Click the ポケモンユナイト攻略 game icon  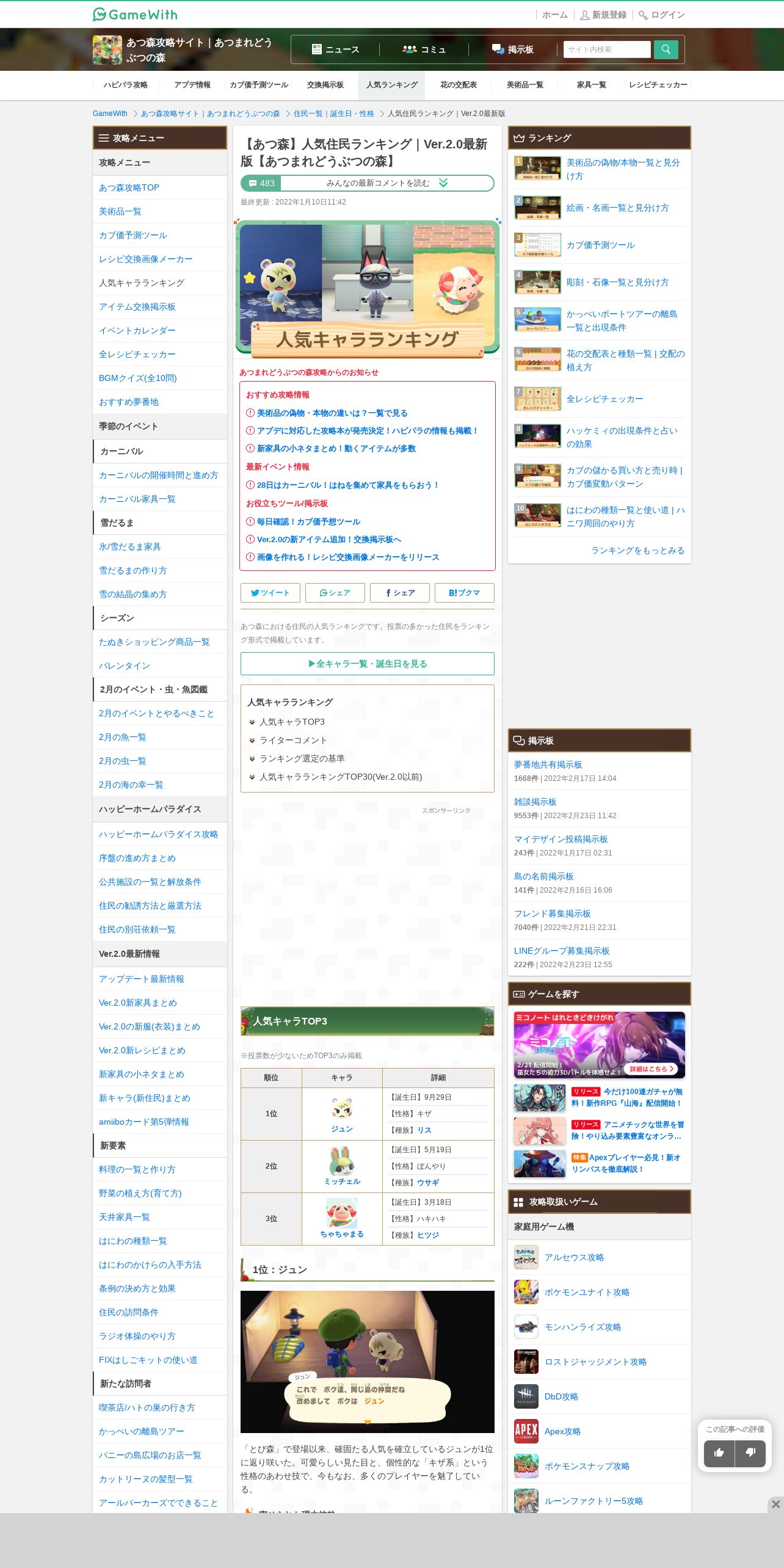[526, 1292]
